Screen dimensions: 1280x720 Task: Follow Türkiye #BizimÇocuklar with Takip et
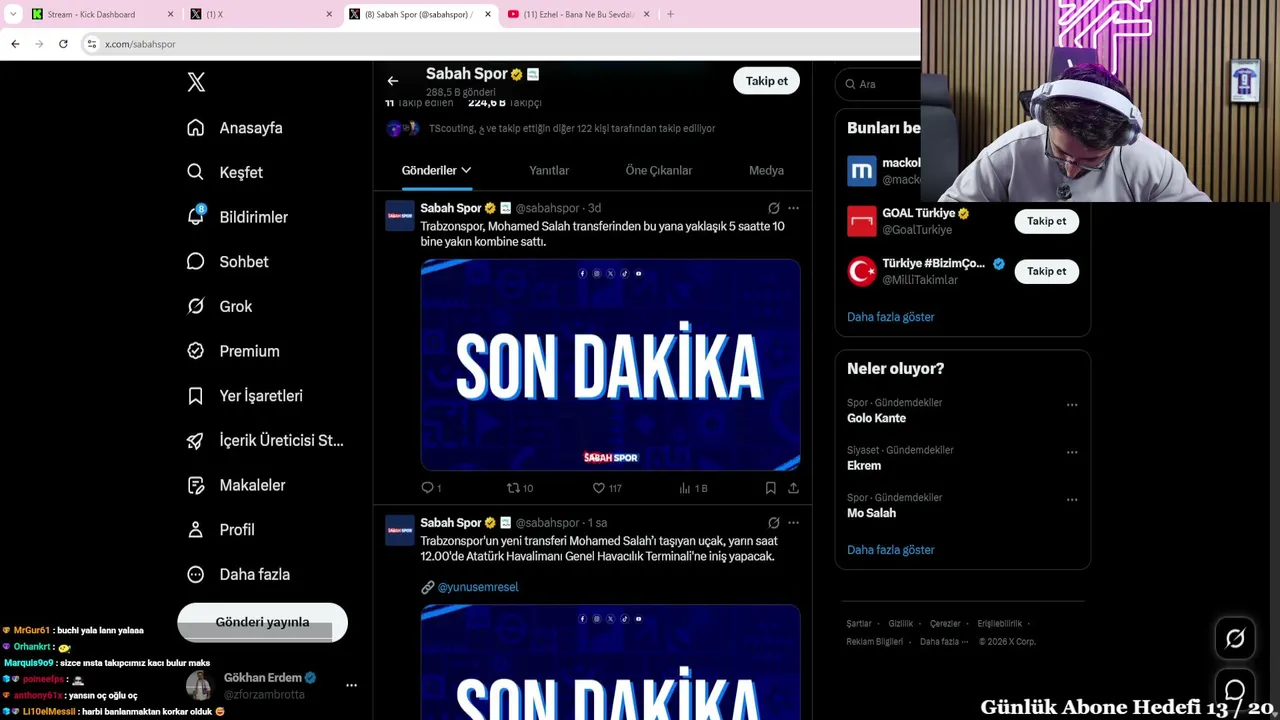[1046, 271]
